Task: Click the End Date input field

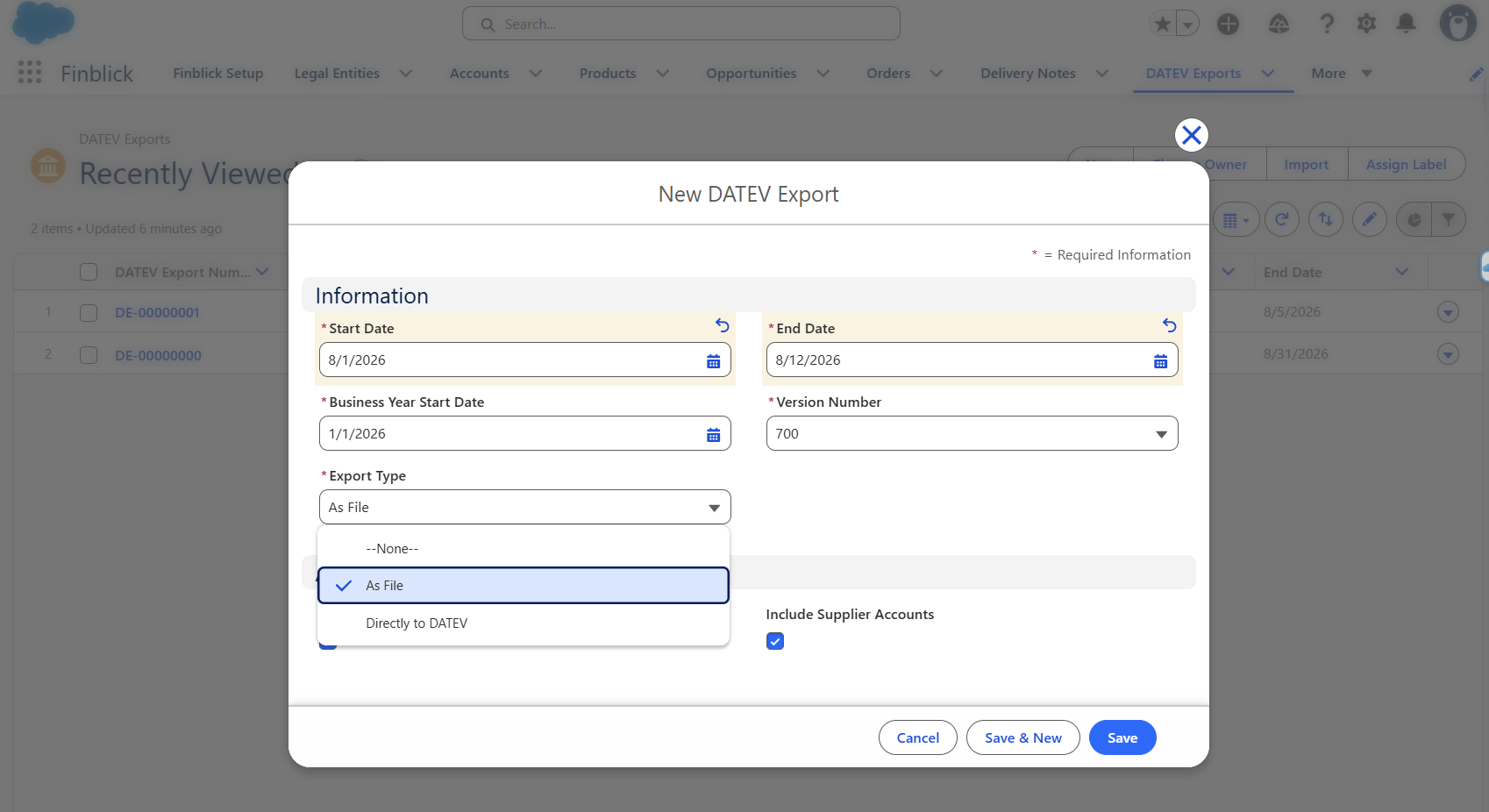Action: [x=972, y=360]
